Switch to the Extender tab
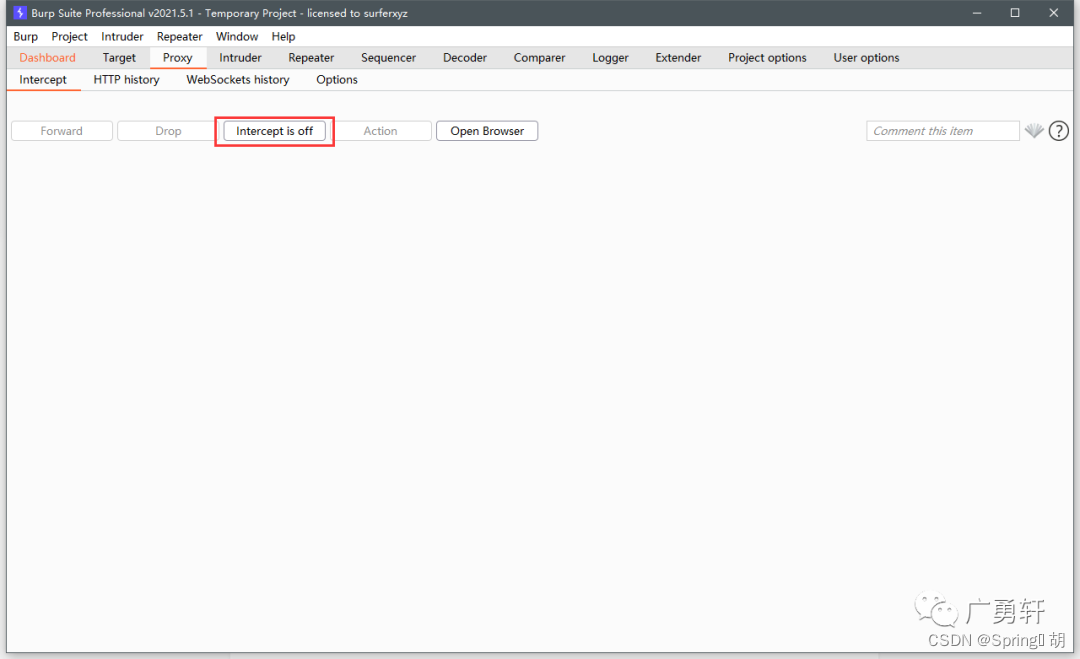 tap(678, 58)
